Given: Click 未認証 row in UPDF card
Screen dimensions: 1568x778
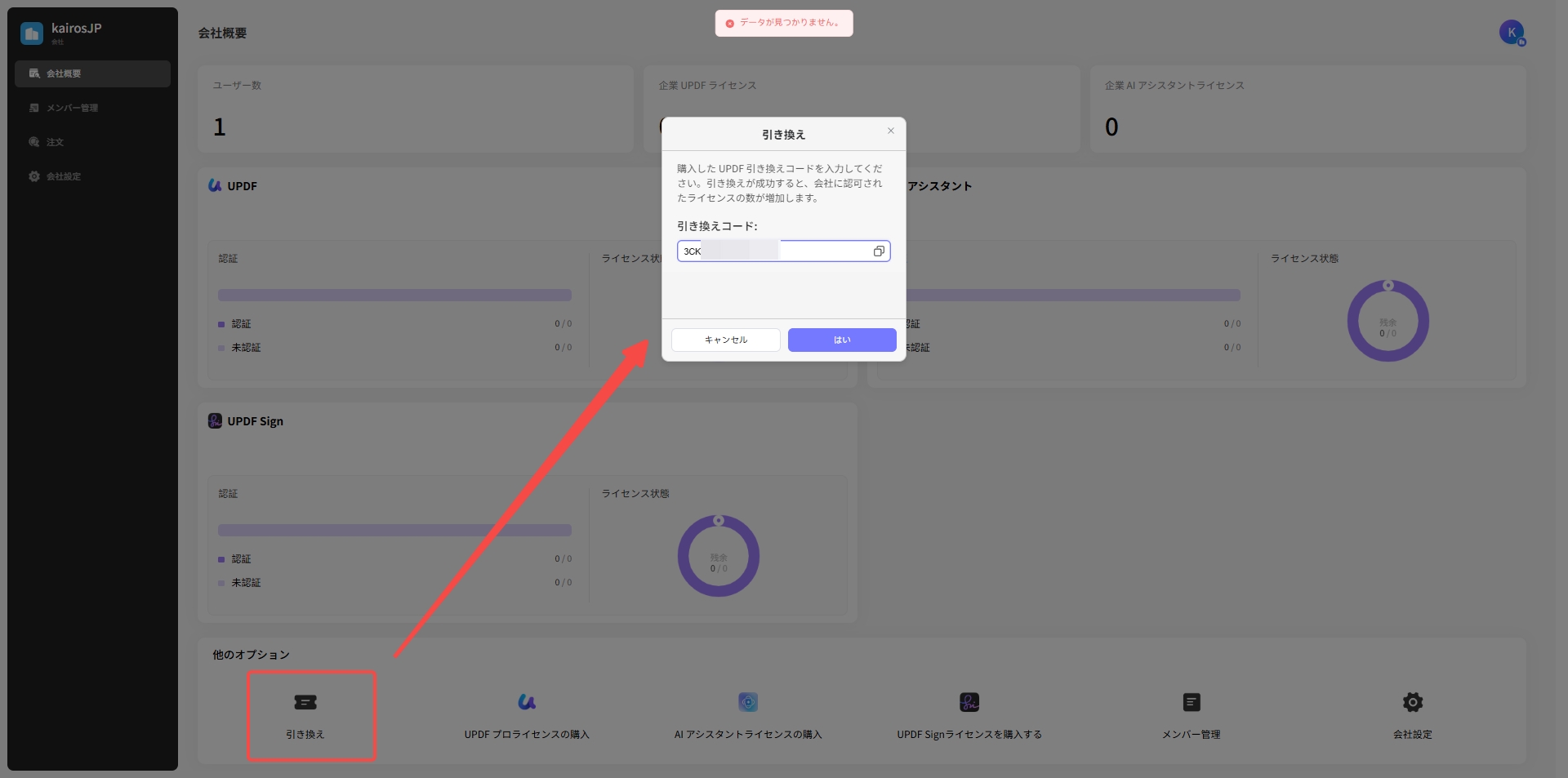Looking at the screenshot, I should pyautogui.click(x=394, y=348).
